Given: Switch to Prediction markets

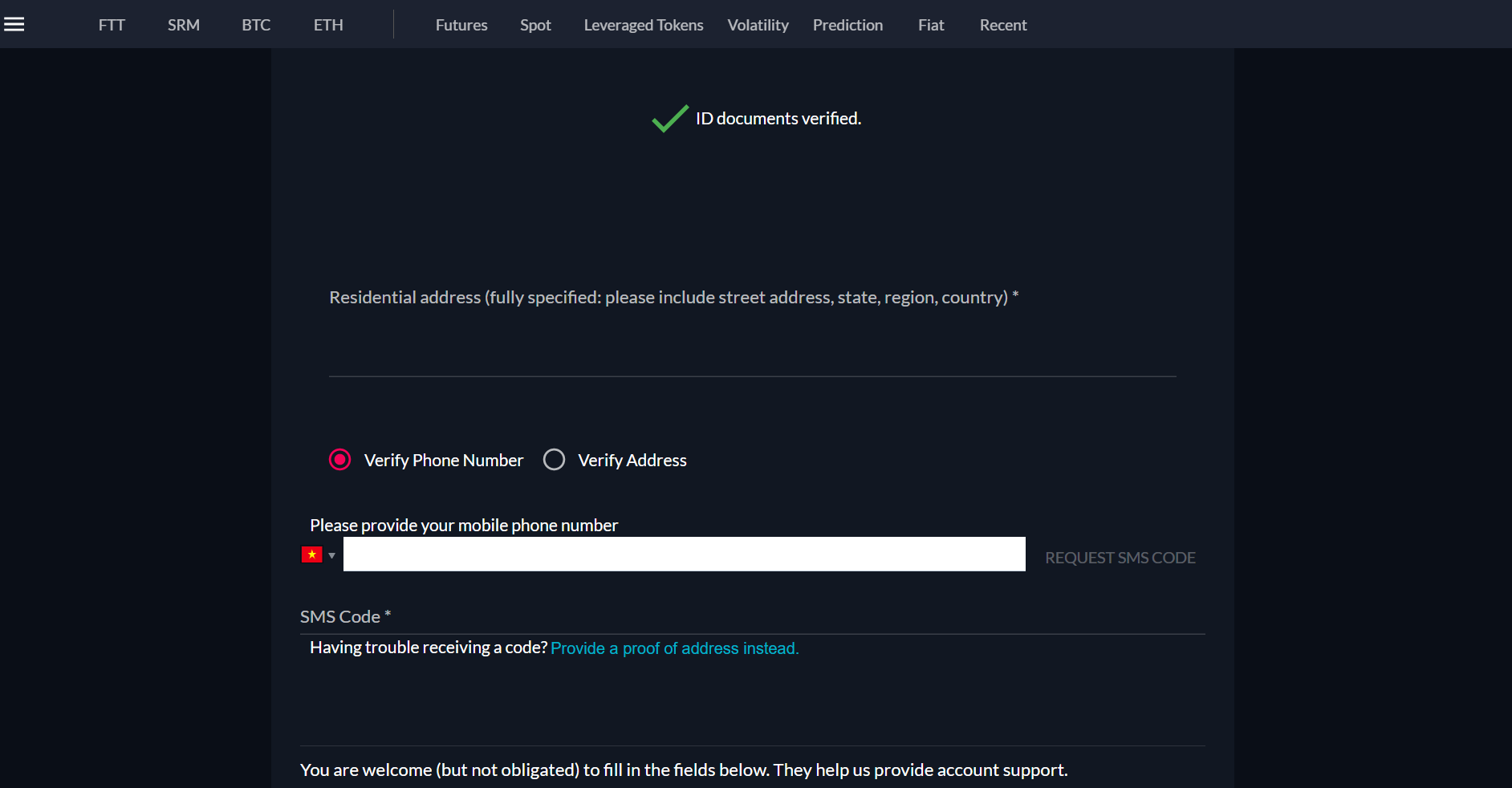Looking at the screenshot, I should pyautogui.click(x=847, y=25).
